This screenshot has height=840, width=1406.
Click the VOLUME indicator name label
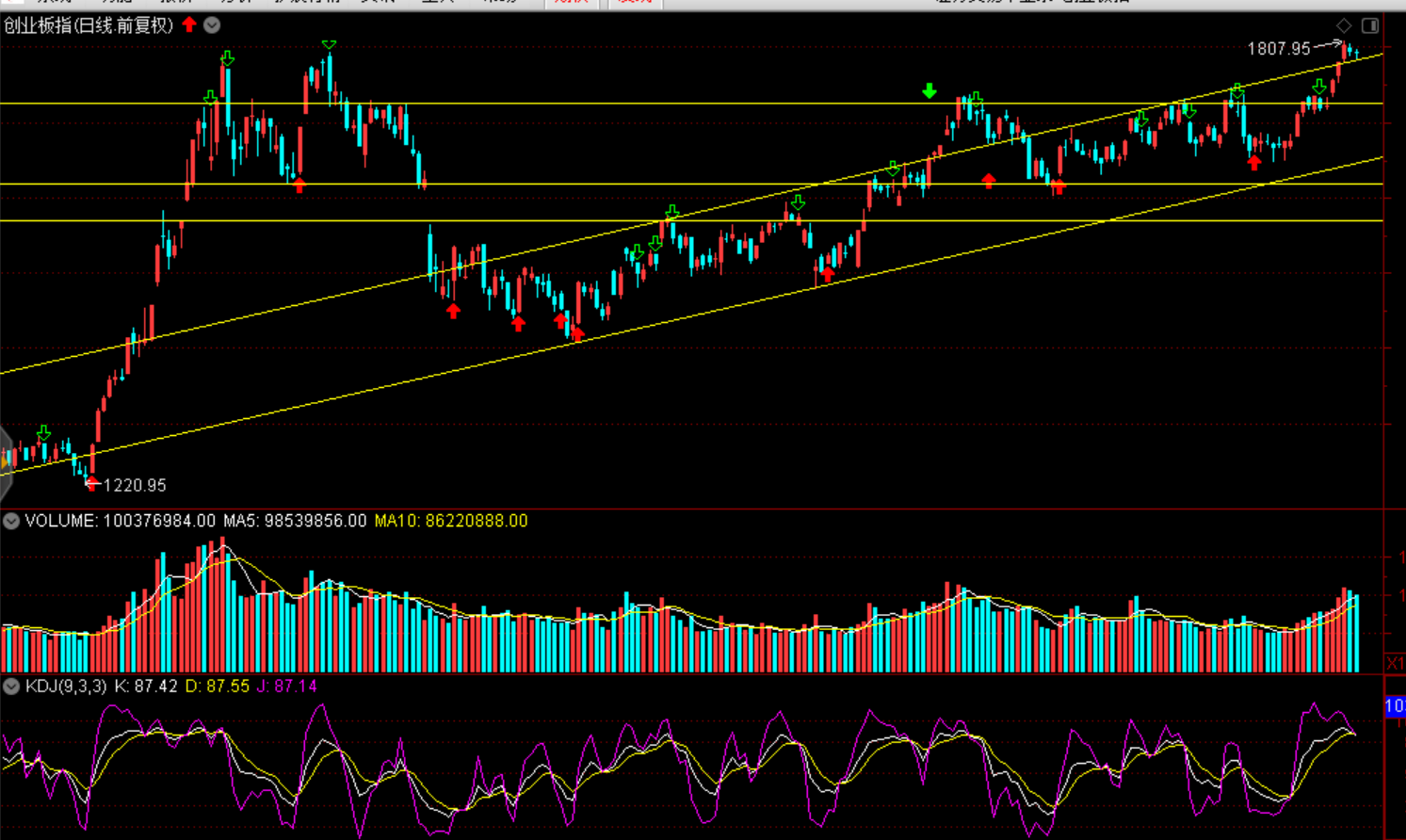60,521
